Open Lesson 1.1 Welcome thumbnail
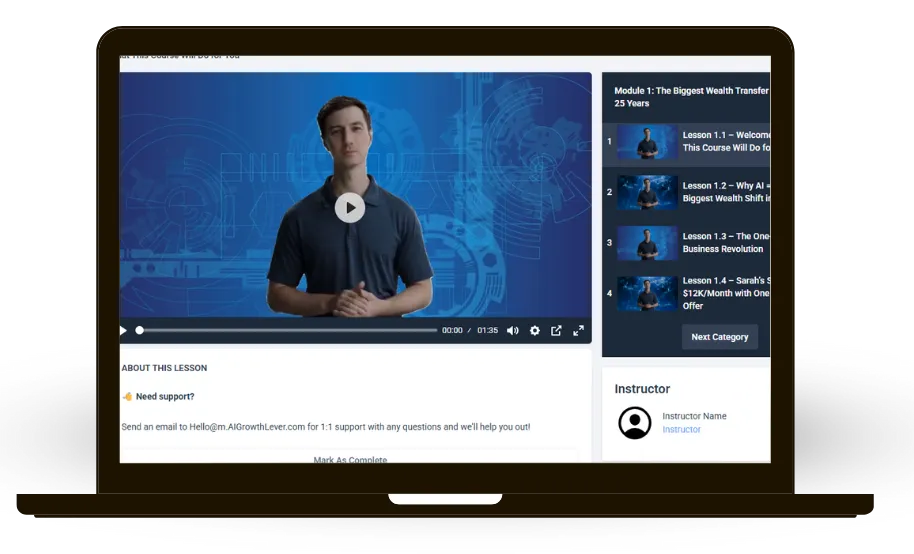The image size is (914, 554). 647,141
